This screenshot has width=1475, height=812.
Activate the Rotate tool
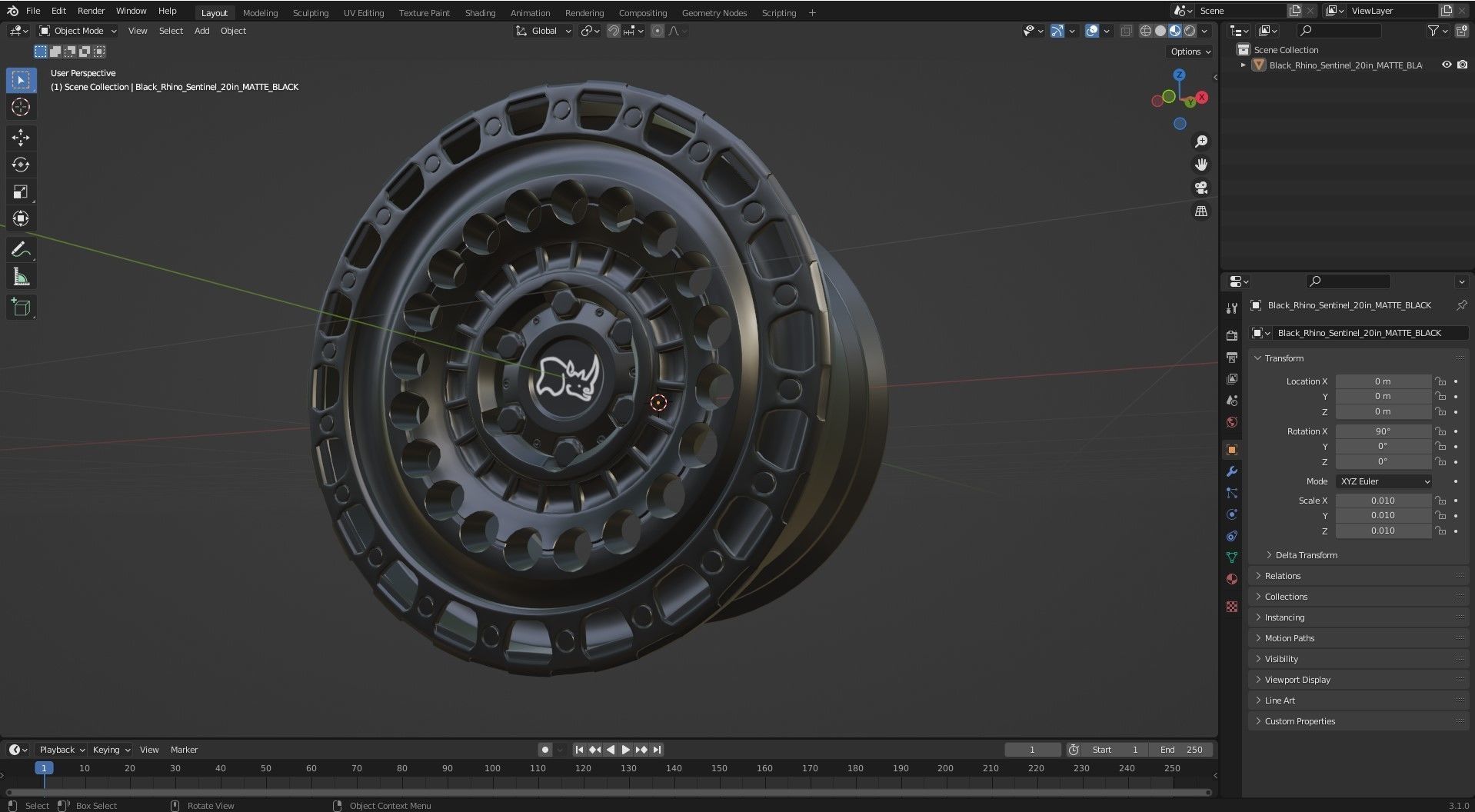(21, 165)
